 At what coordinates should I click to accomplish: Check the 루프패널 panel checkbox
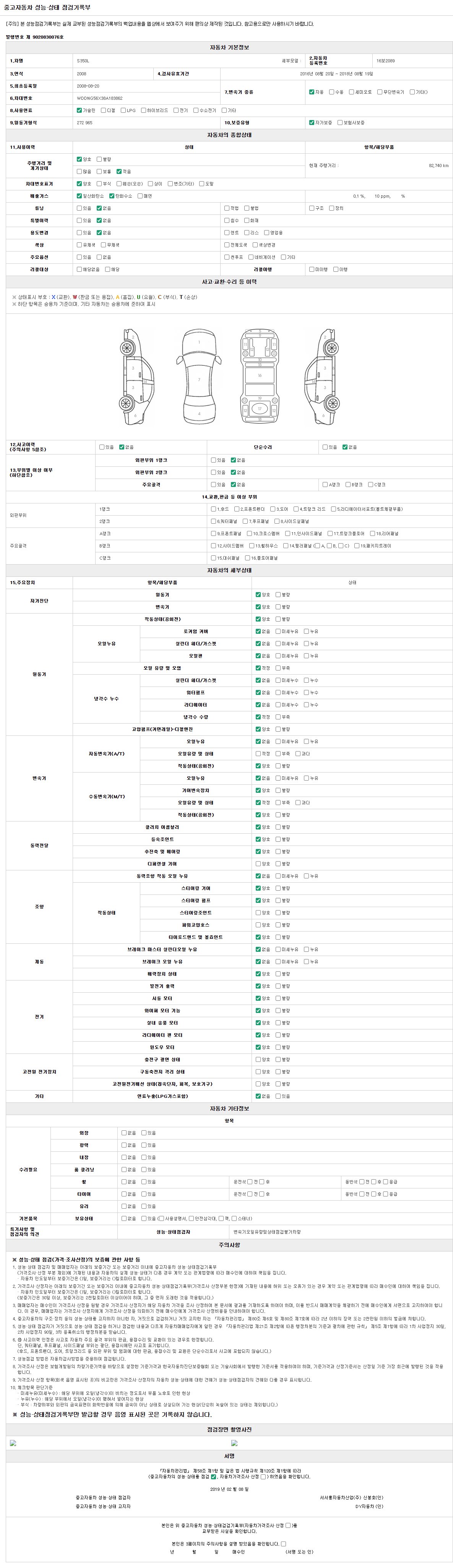click(245, 521)
